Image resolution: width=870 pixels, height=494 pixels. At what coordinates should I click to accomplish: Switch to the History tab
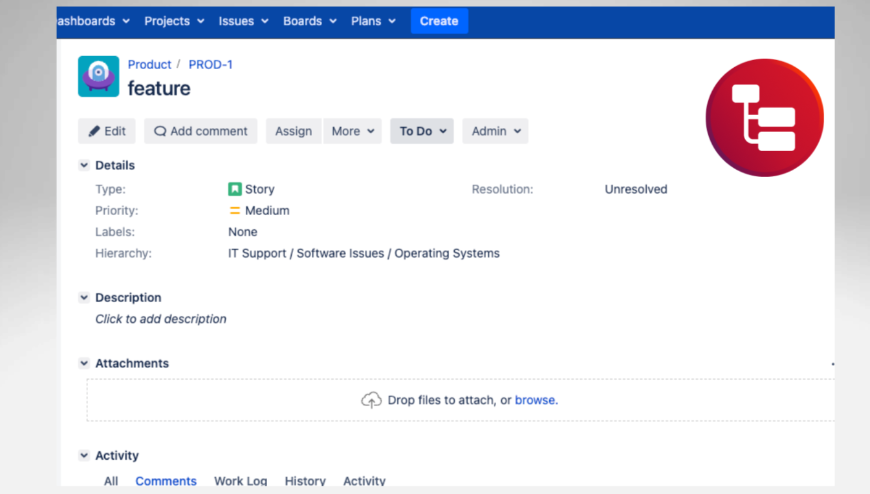pos(305,481)
